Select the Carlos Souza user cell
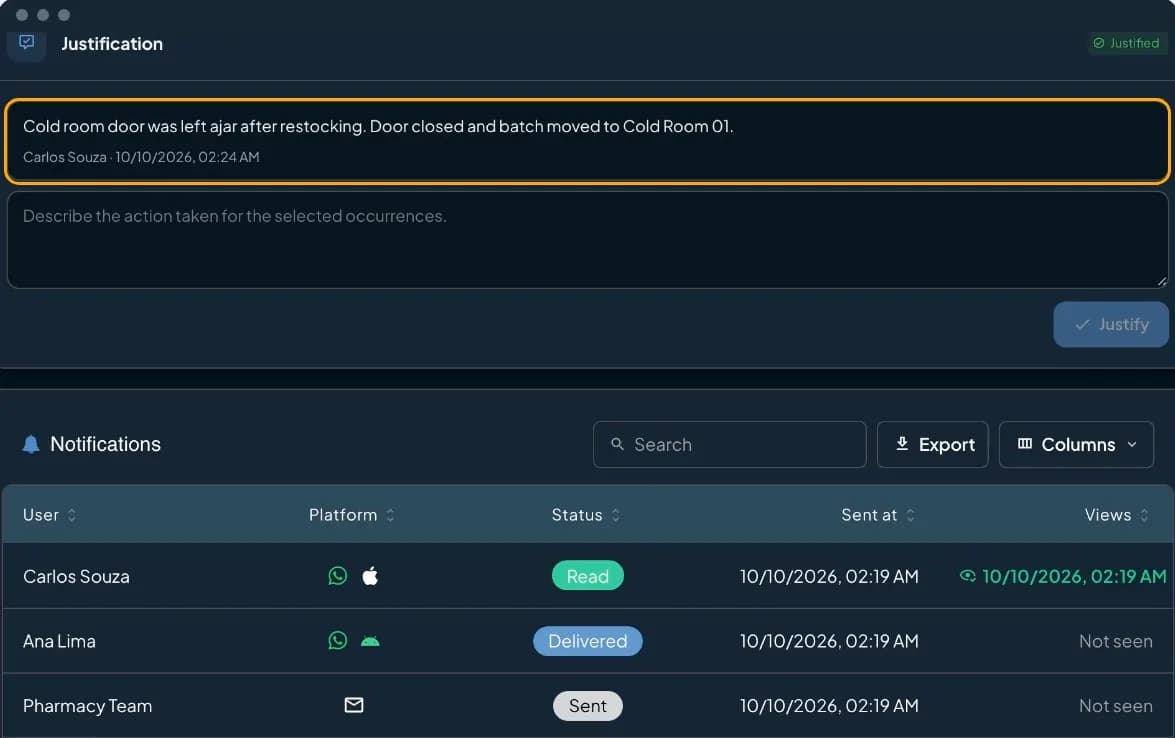The image size is (1175, 738). (x=76, y=576)
